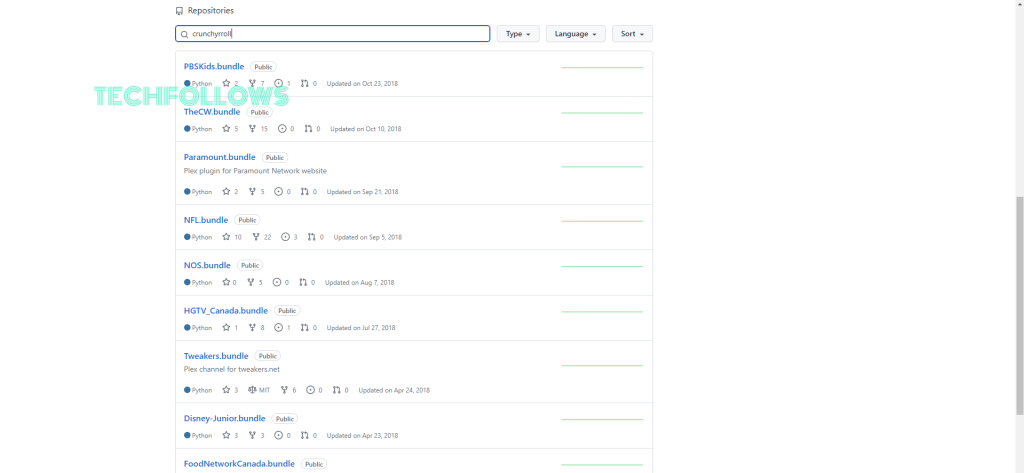1024x473 pixels.
Task: Open the Type filter dropdown
Action: (x=518, y=34)
